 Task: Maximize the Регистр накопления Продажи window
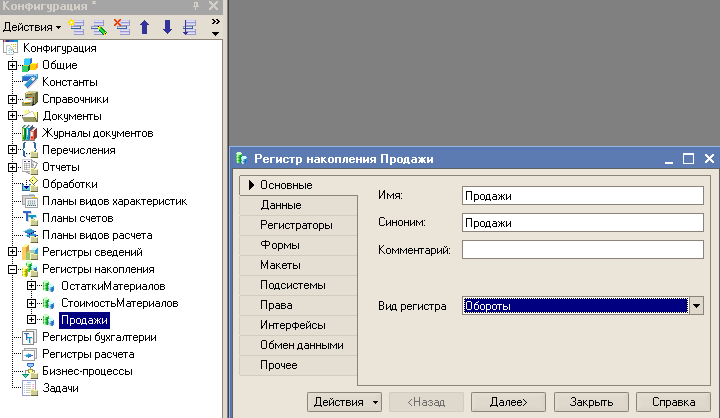[688, 159]
